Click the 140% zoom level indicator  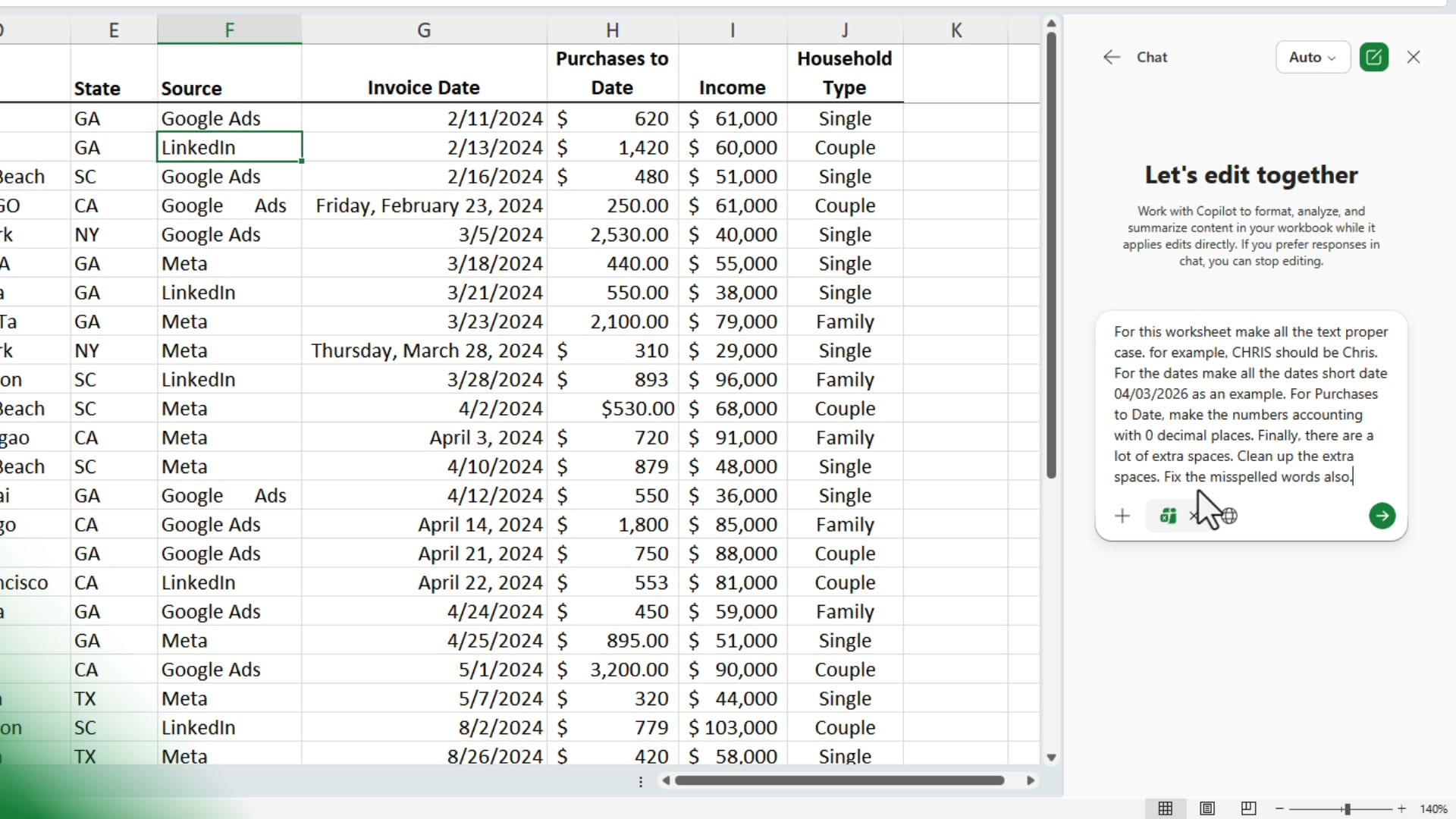pos(1434,808)
